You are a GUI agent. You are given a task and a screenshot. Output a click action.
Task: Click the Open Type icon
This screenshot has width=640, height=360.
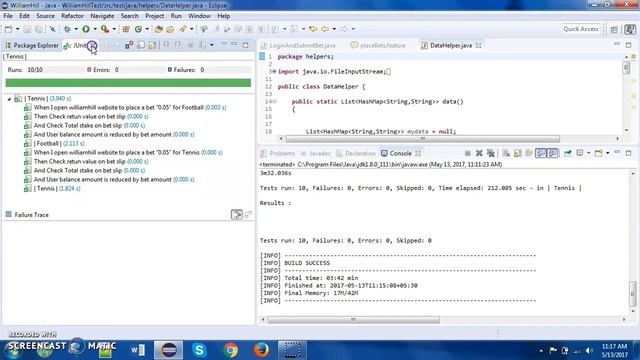pyautogui.click(x=159, y=29)
